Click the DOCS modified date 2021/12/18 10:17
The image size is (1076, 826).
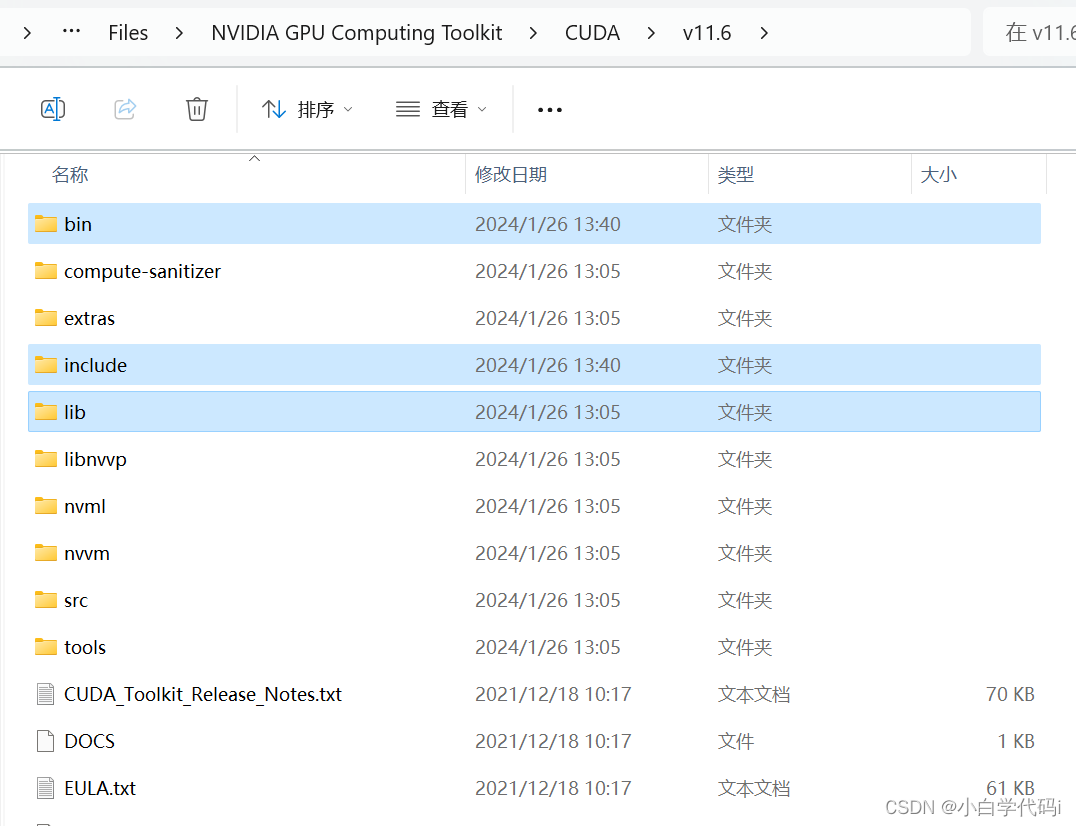(553, 741)
